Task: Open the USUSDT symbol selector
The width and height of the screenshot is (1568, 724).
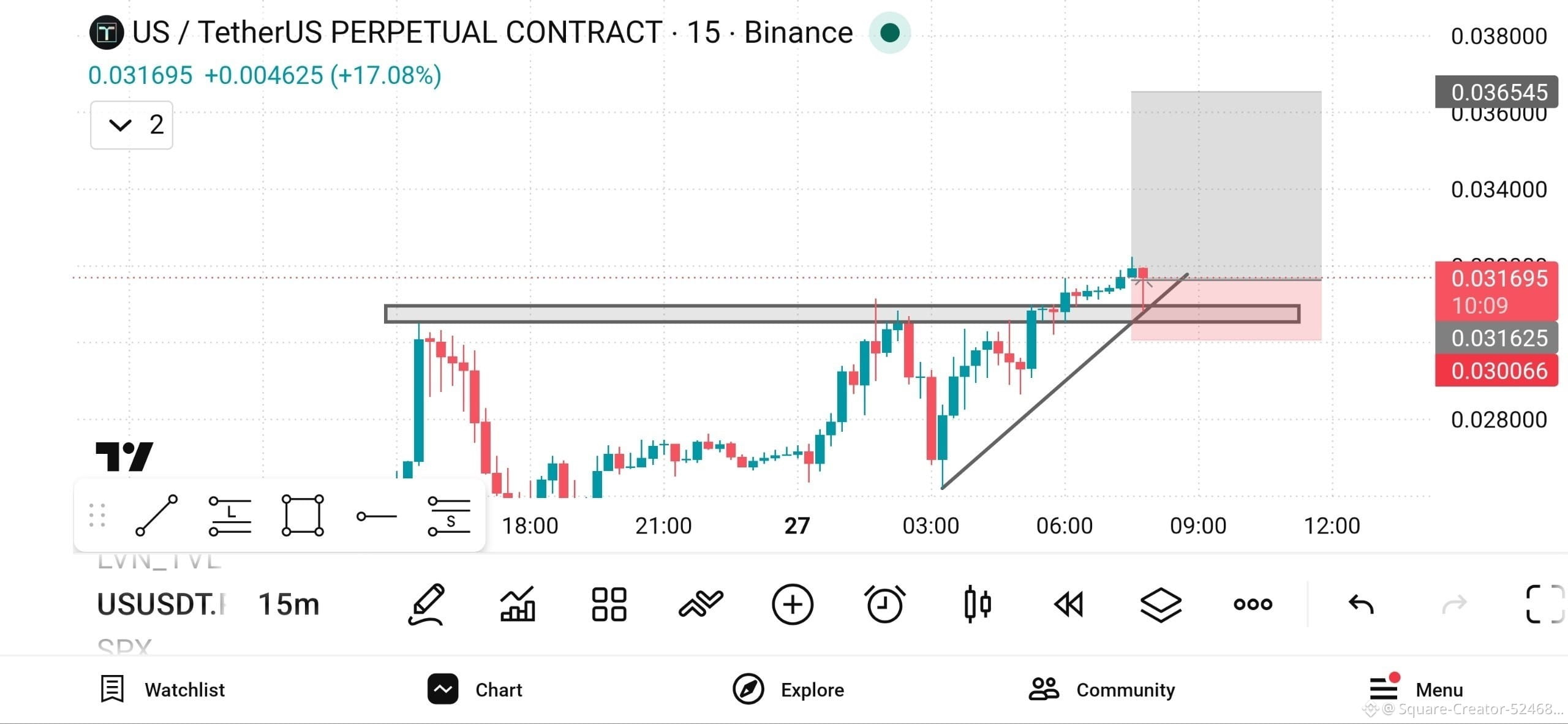Action: 162,605
